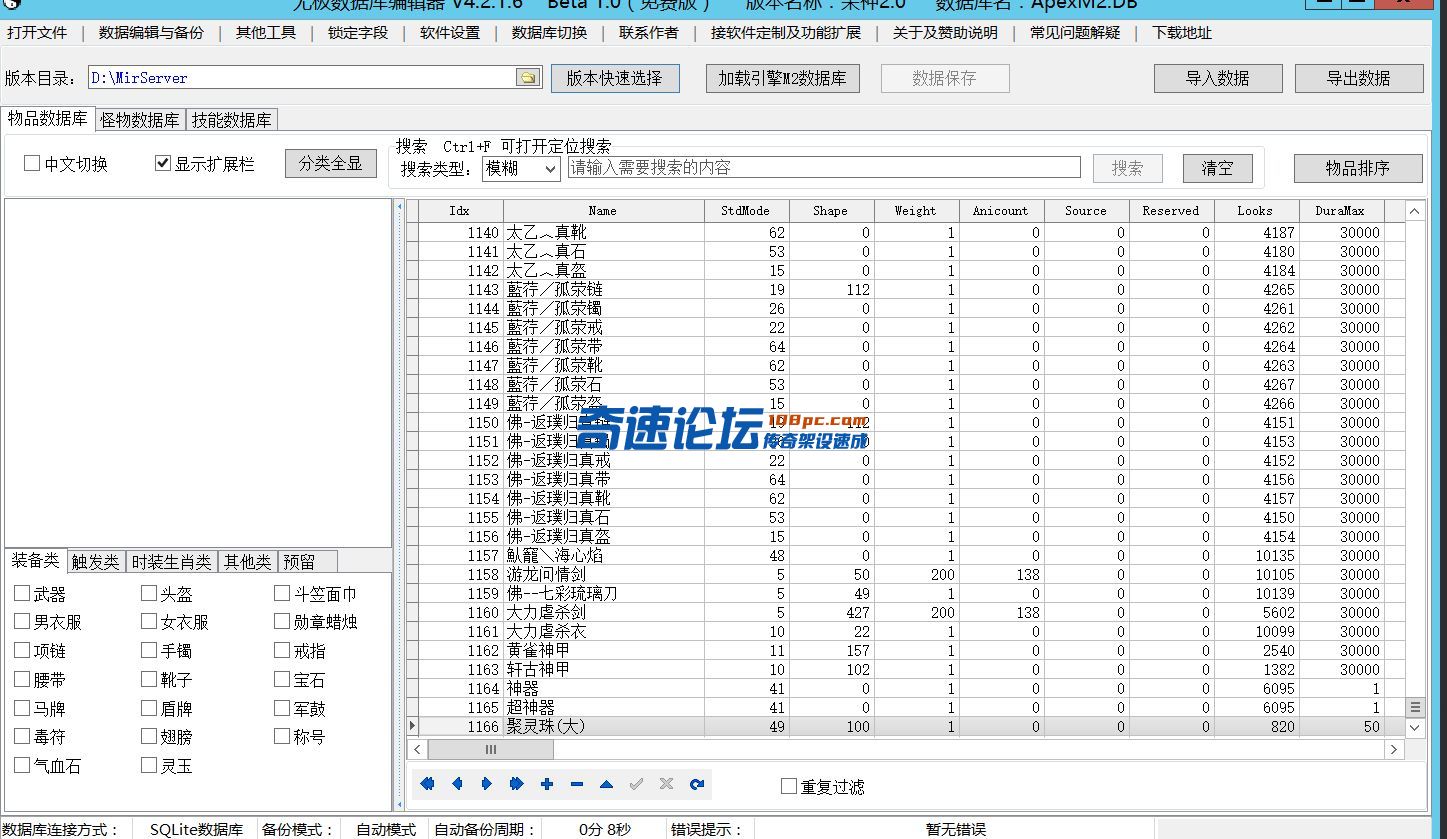The width and height of the screenshot is (1447, 839).
Task: Check the 斗笠面巾 category checkbox
Action: 282,593
